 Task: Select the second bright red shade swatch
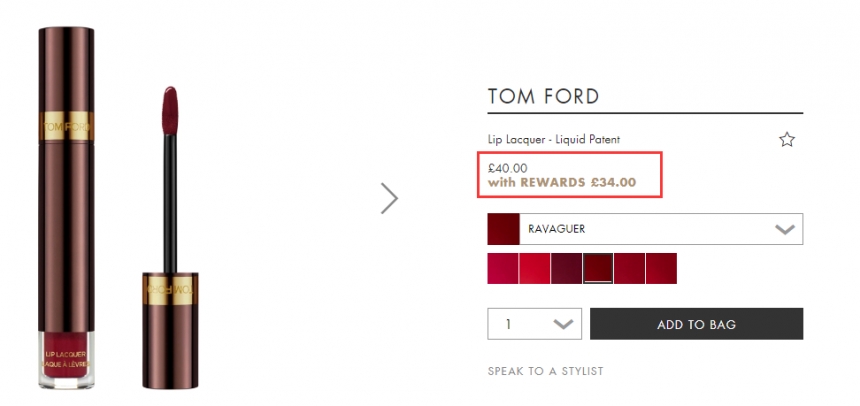(x=535, y=268)
